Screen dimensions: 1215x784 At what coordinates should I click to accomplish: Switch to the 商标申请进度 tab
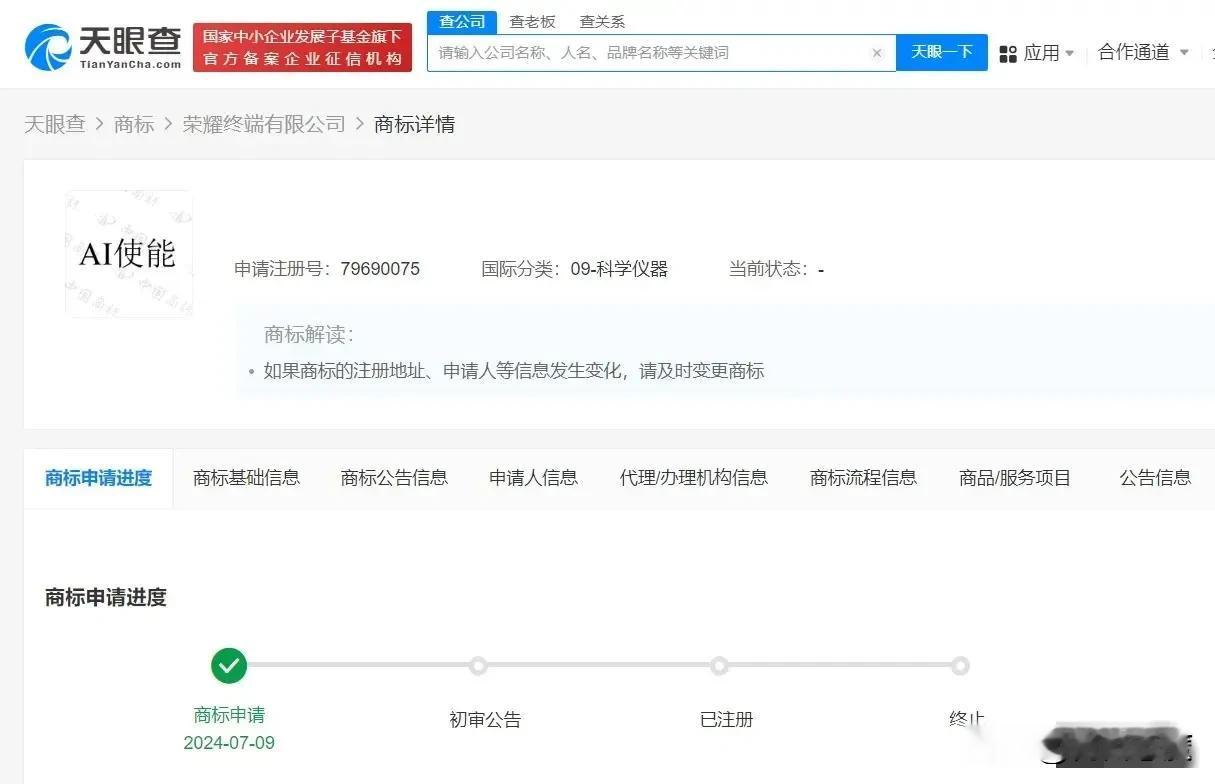(x=98, y=478)
